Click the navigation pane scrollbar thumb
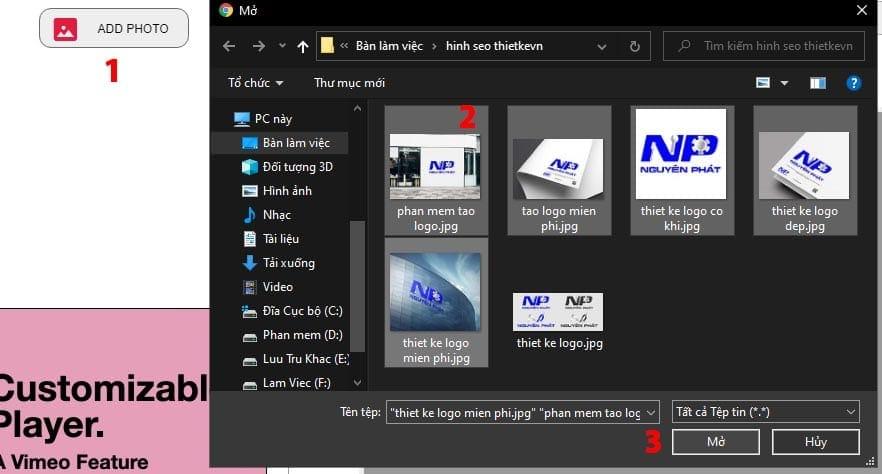This screenshot has width=882, height=474. click(x=357, y=286)
